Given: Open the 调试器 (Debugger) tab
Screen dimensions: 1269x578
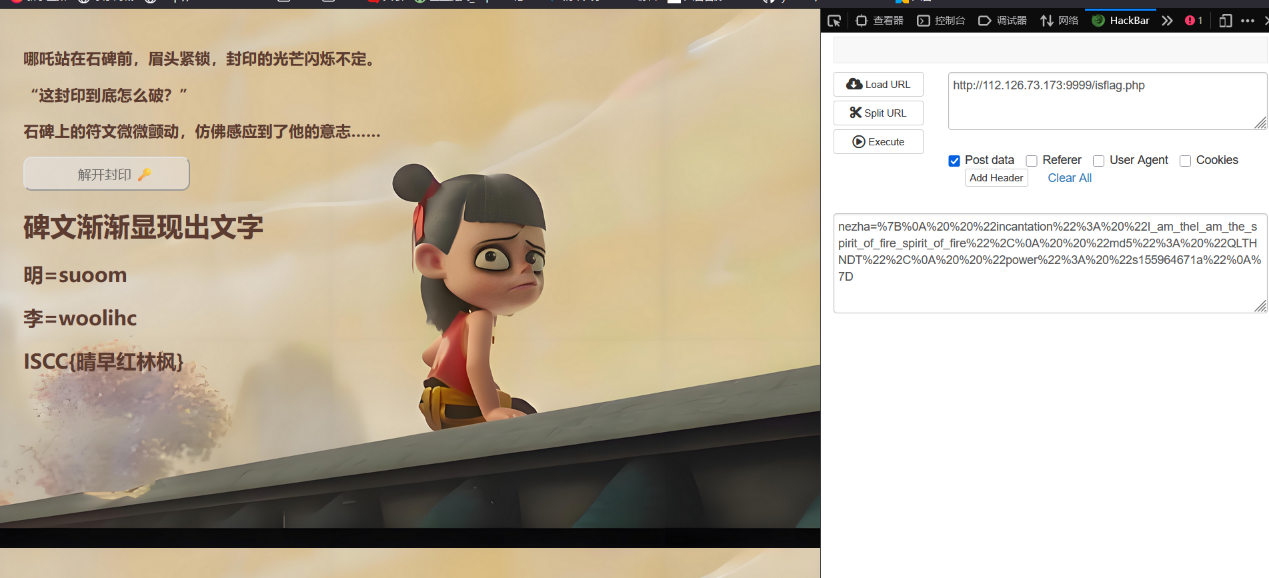Looking at the screenshot, I should coord(1003,20).
